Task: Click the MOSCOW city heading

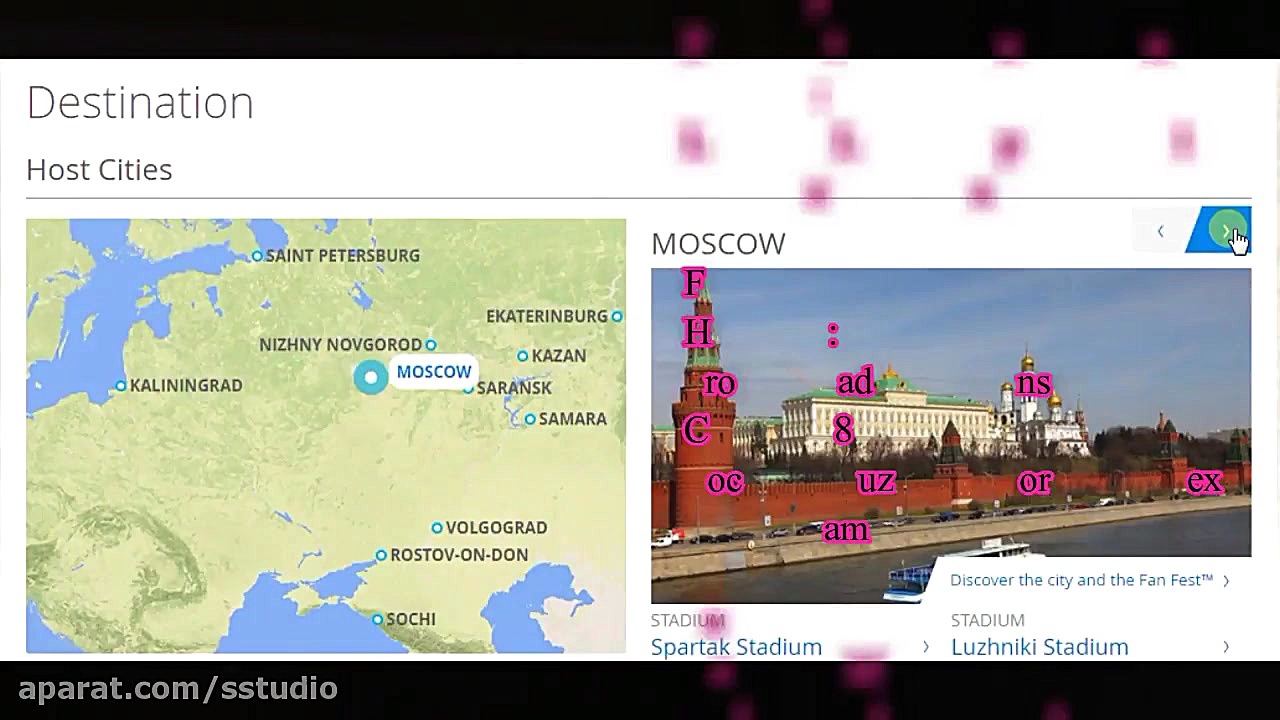Action: (718, 243)
